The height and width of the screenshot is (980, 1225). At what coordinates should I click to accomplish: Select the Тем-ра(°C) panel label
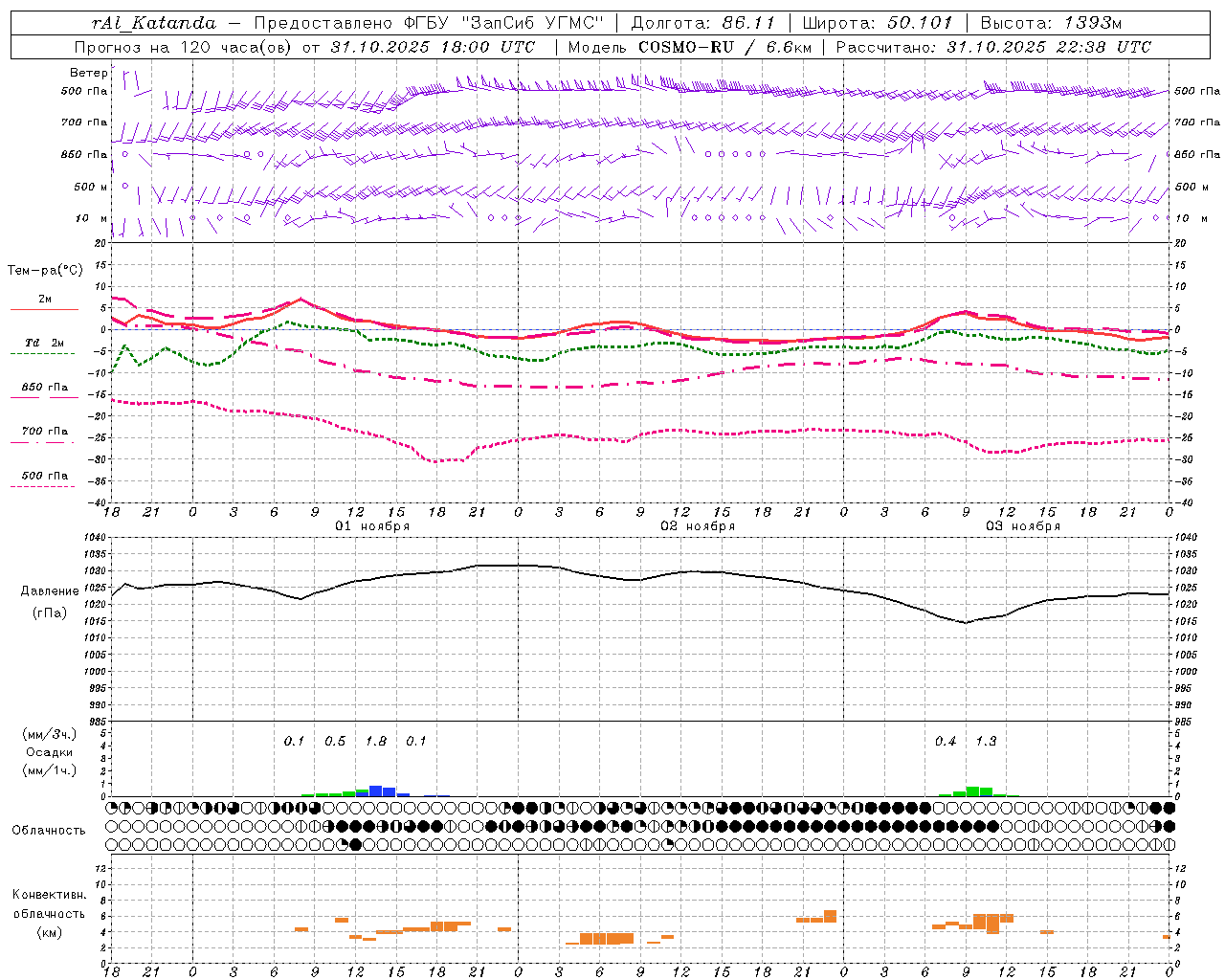pyautogui.click(x=45, y=270)
